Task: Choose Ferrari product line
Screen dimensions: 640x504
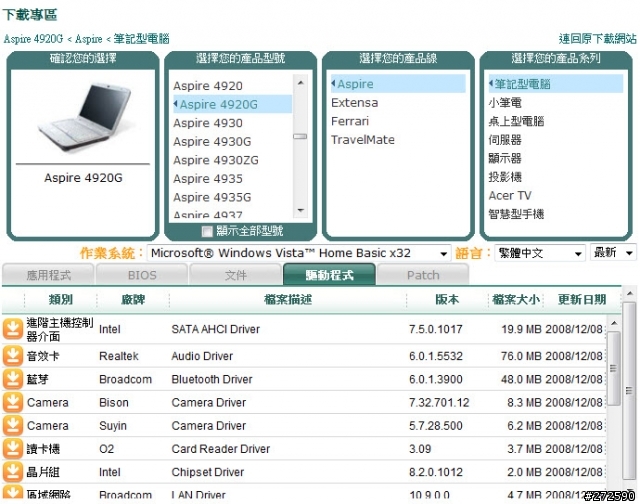Action: point(350,121)
